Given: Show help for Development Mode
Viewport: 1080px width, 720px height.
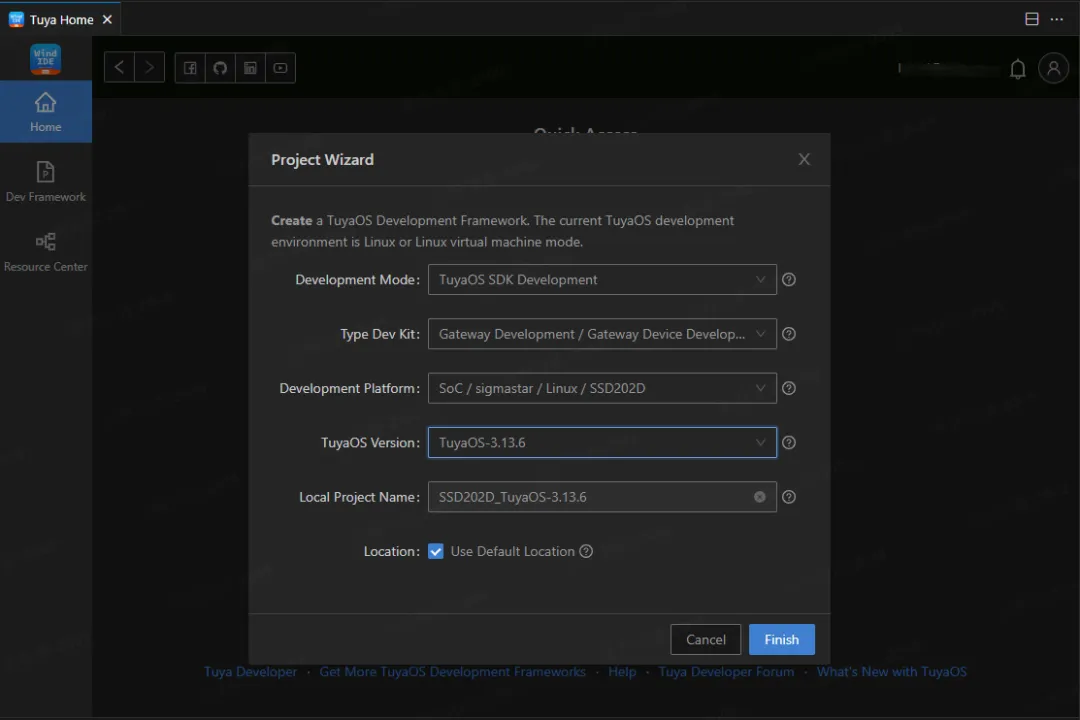Looking at the screenshot, I should click(x=789, y=280).
